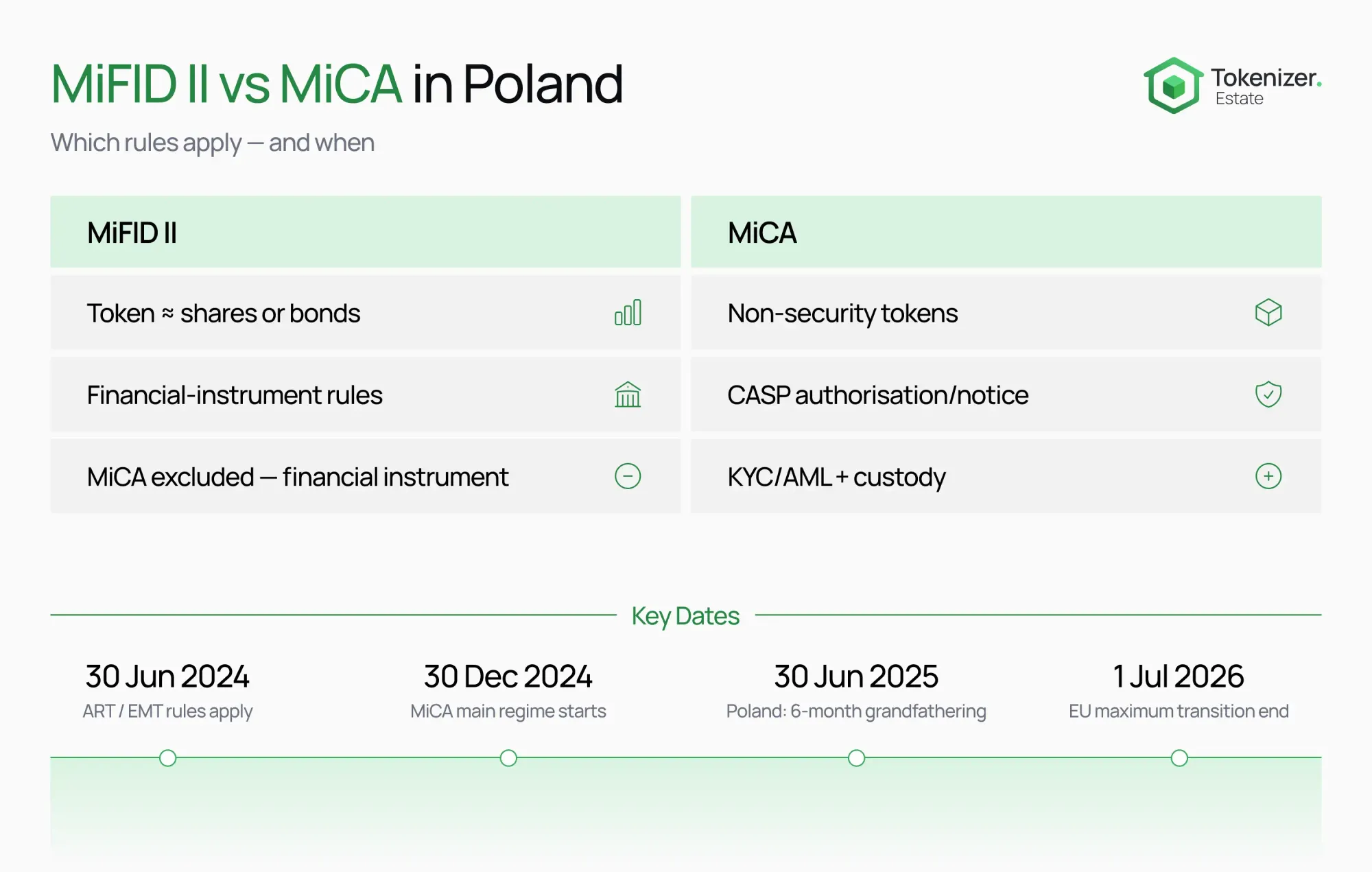
Task: Click the bank building icon
Action: (628, 394)
